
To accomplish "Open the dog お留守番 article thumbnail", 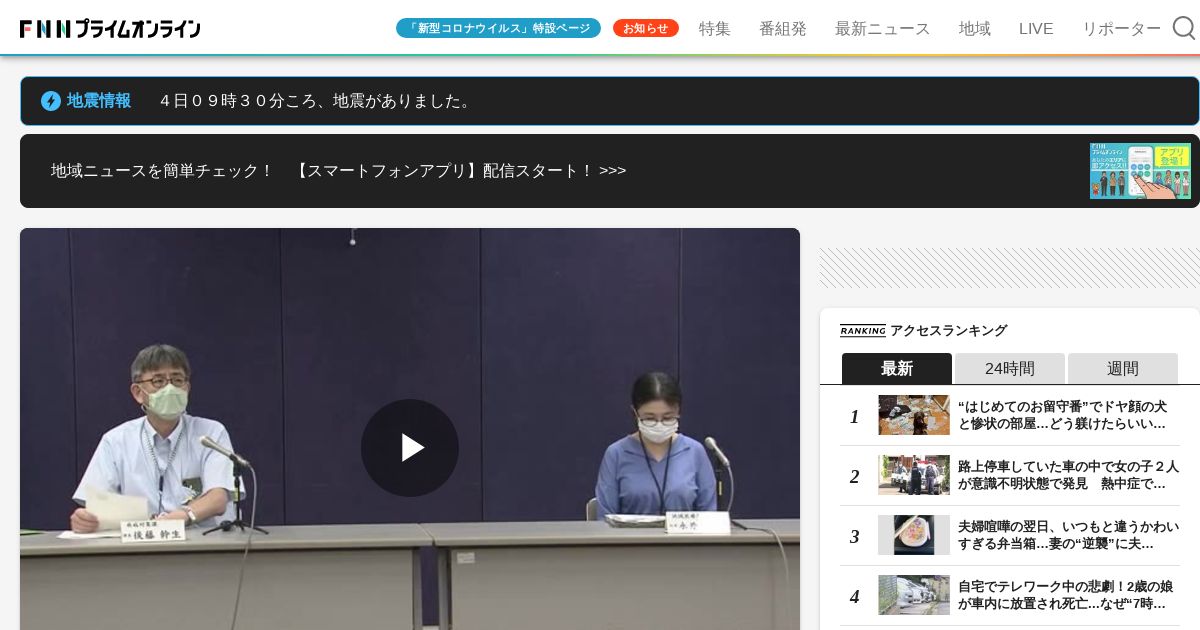I will point(914,415).
